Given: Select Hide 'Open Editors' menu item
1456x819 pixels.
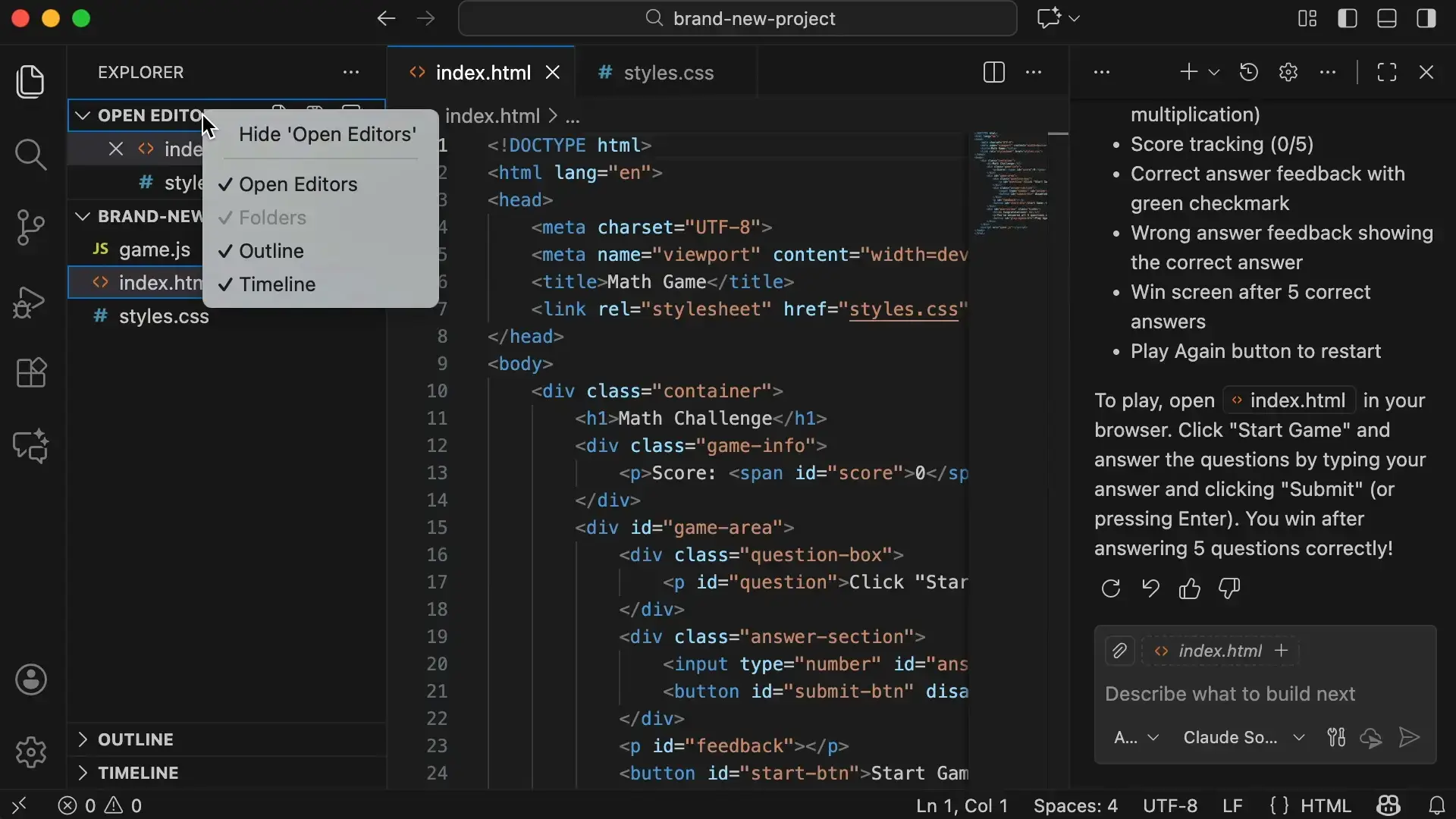Looking at the screenshot, I should tap(328, 134).
